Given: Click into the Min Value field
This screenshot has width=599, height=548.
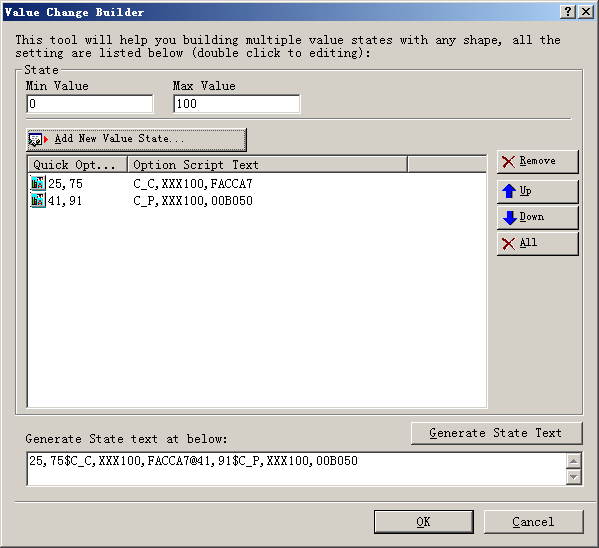Looking at the screenshot, I should [90, 104].
